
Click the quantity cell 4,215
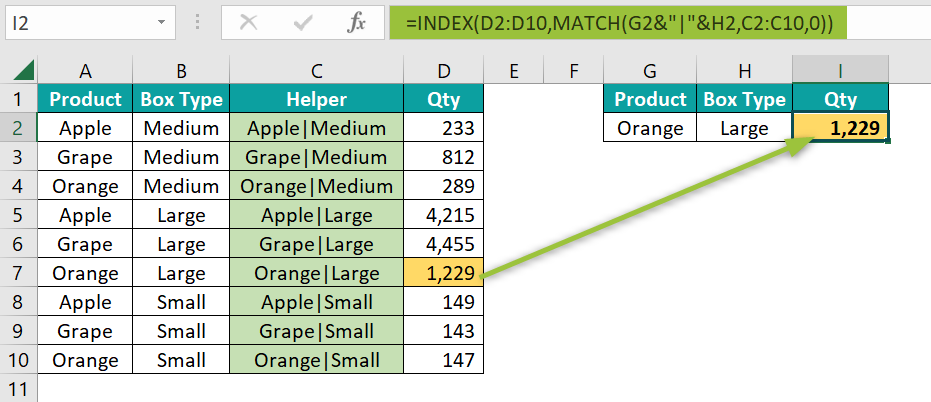click(444, 214)
